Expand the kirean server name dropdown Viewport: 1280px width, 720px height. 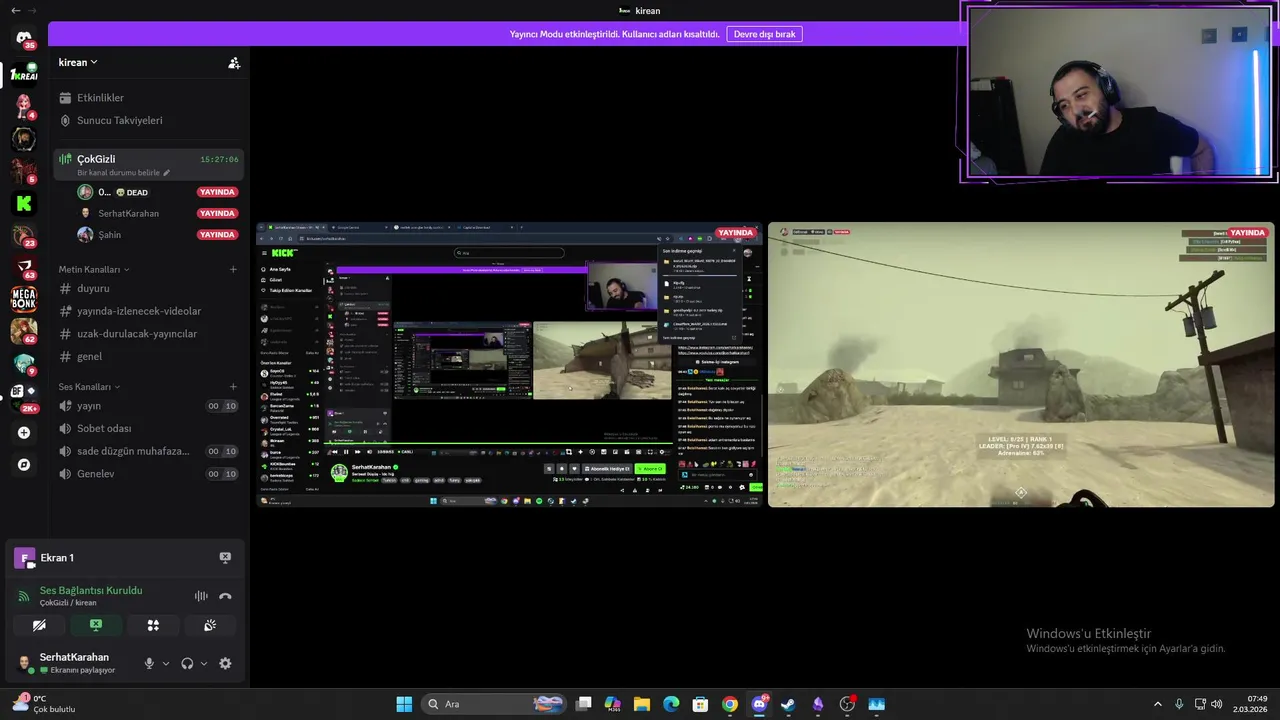pyautogui.click(x=78, y=62)
